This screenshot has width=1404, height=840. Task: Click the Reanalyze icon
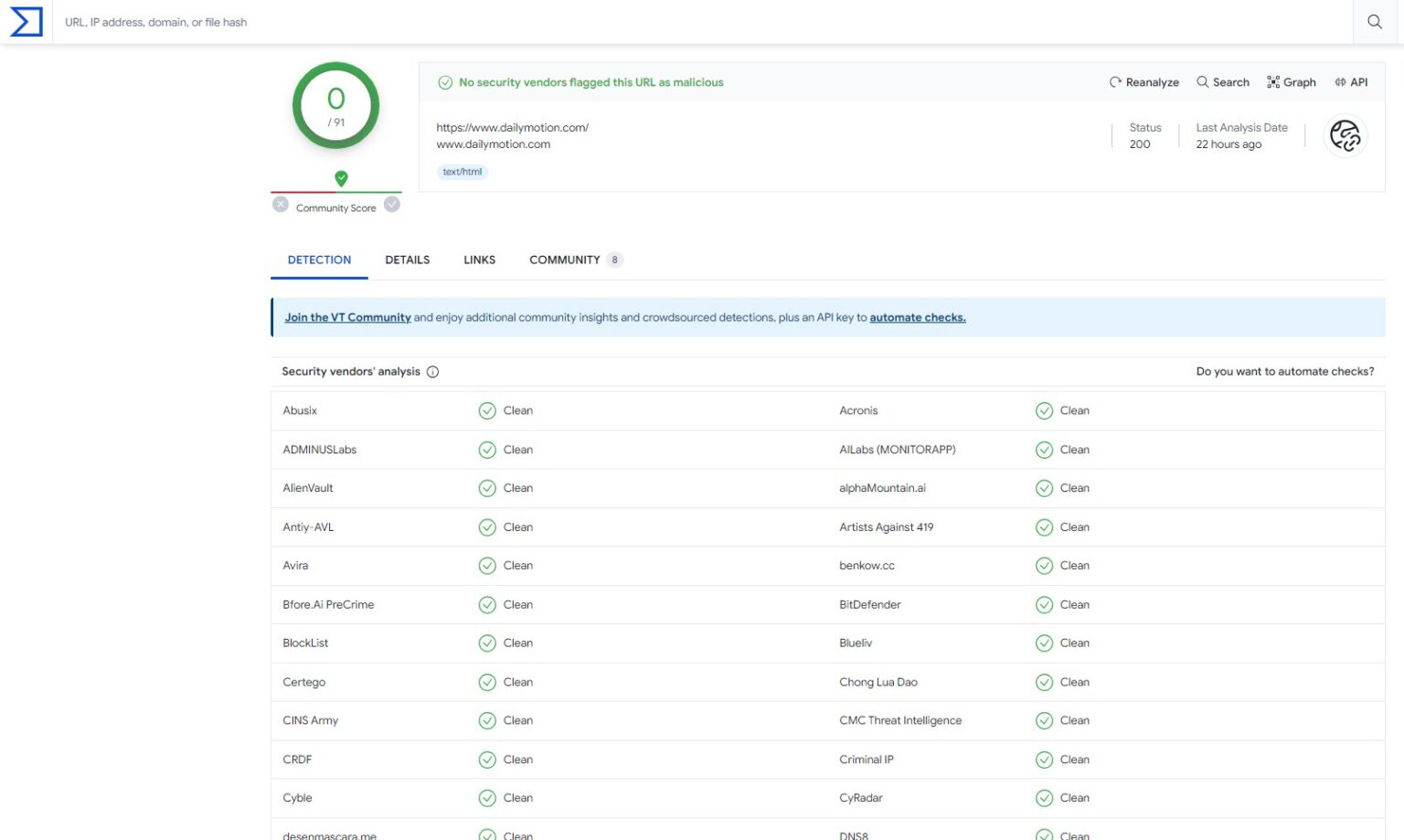pyautogui.click(x=1115, y=81)
